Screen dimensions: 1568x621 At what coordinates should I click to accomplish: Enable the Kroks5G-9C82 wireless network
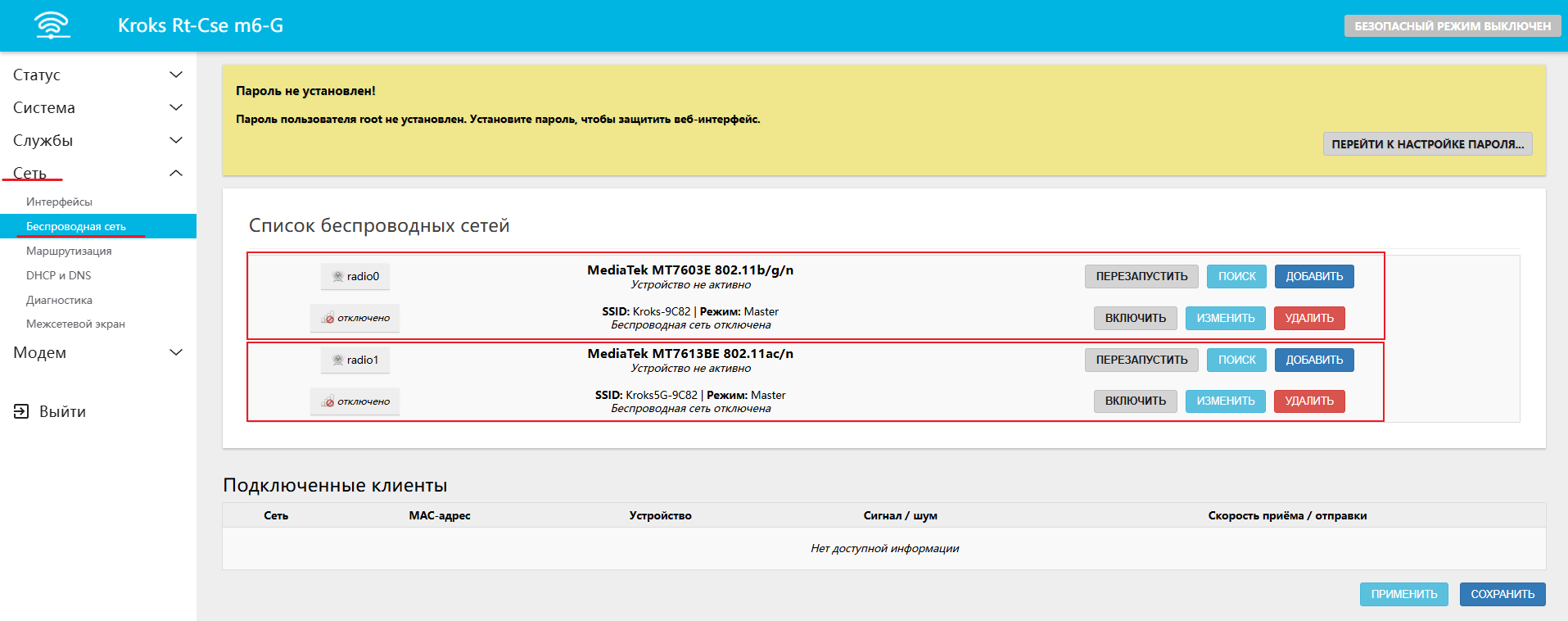[1135, 401]
